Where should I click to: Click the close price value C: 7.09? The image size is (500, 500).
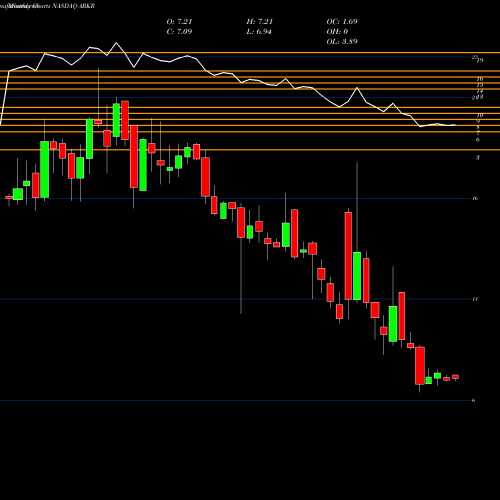click(x=179, y=32)
